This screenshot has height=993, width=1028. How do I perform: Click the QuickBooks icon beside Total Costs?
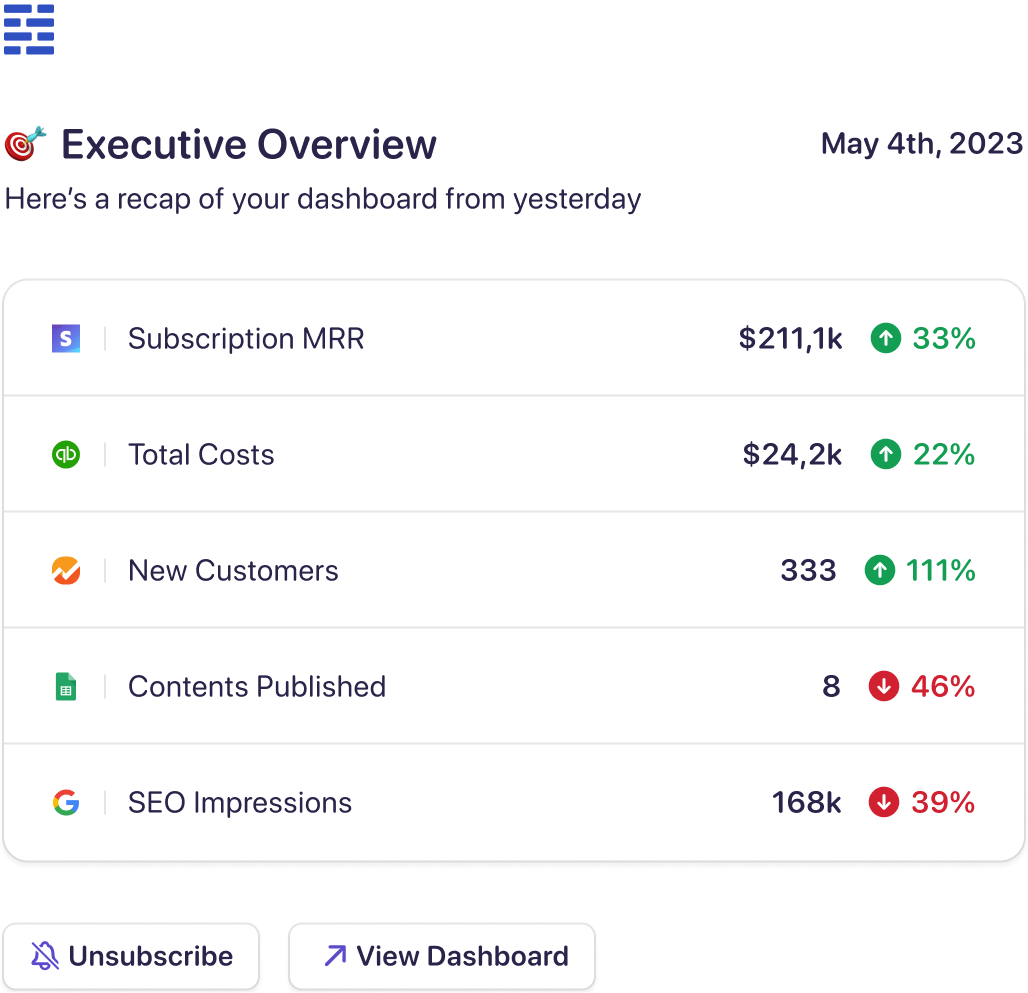[65, 454]
